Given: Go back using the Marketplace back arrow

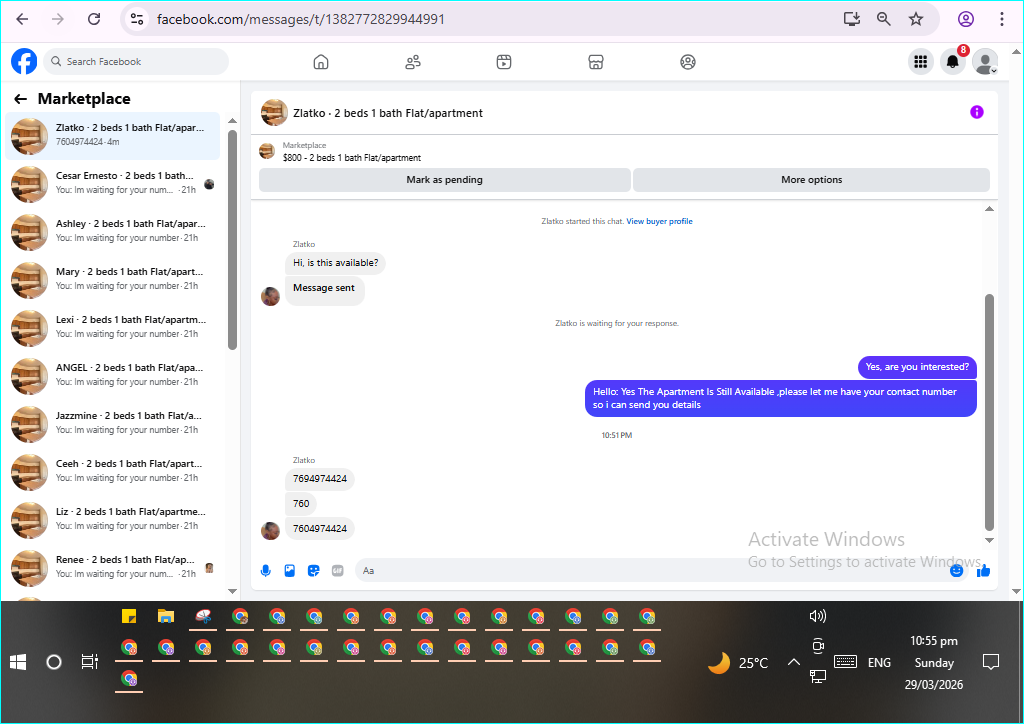Looking at the screenshot, I should coord(21,99).
